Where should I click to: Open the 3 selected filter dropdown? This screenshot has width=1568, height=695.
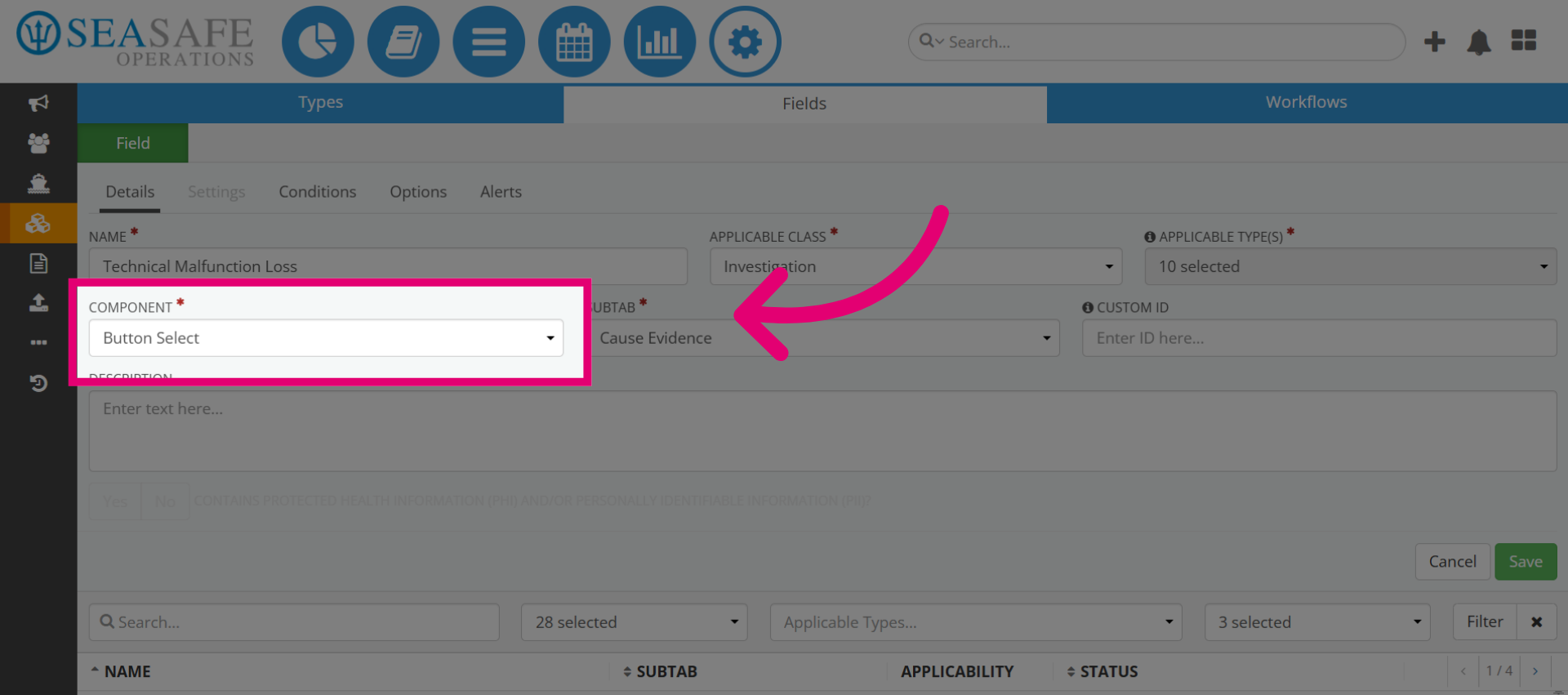click(1317, 622)
